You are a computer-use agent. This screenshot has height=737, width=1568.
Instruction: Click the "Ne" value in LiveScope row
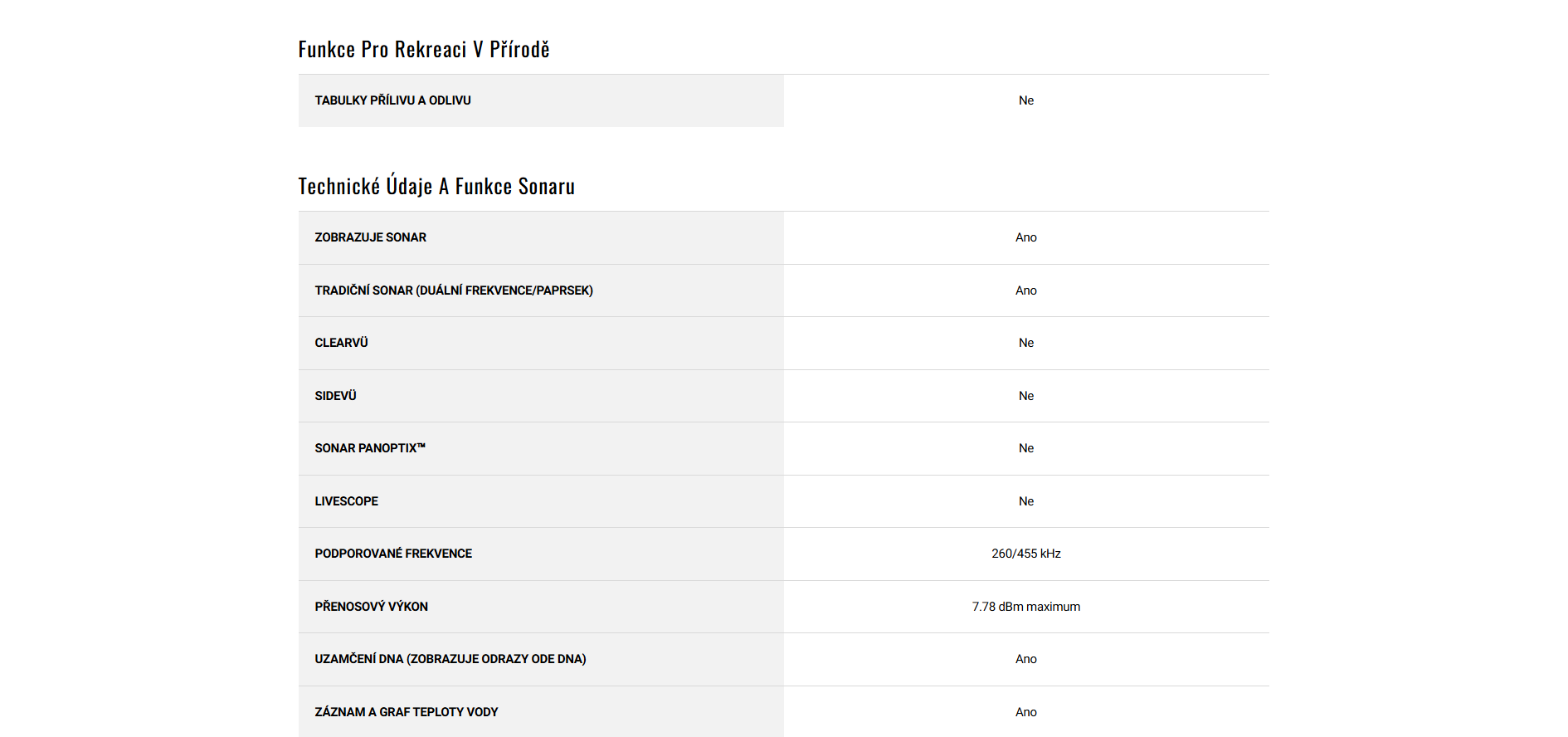(x=1025, y=501)
